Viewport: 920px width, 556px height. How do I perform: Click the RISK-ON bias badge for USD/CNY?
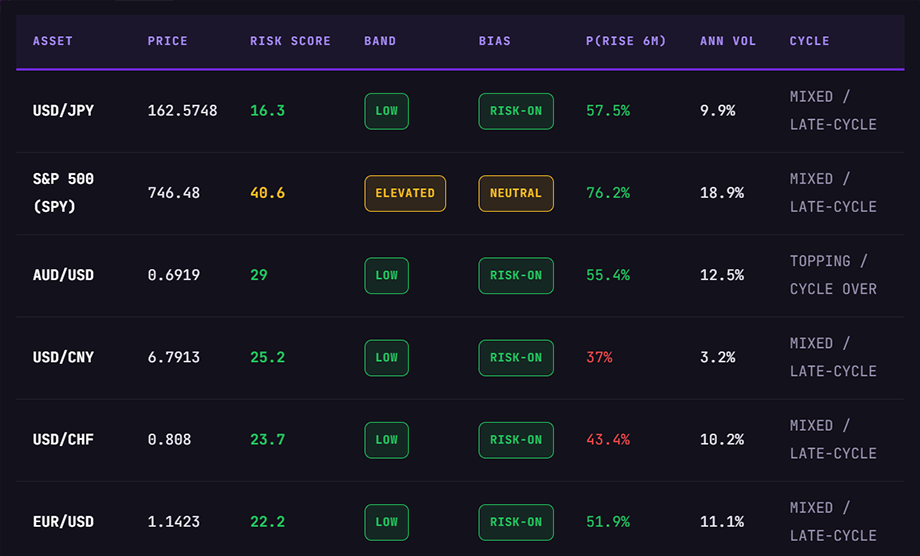[x=516, y=358]
